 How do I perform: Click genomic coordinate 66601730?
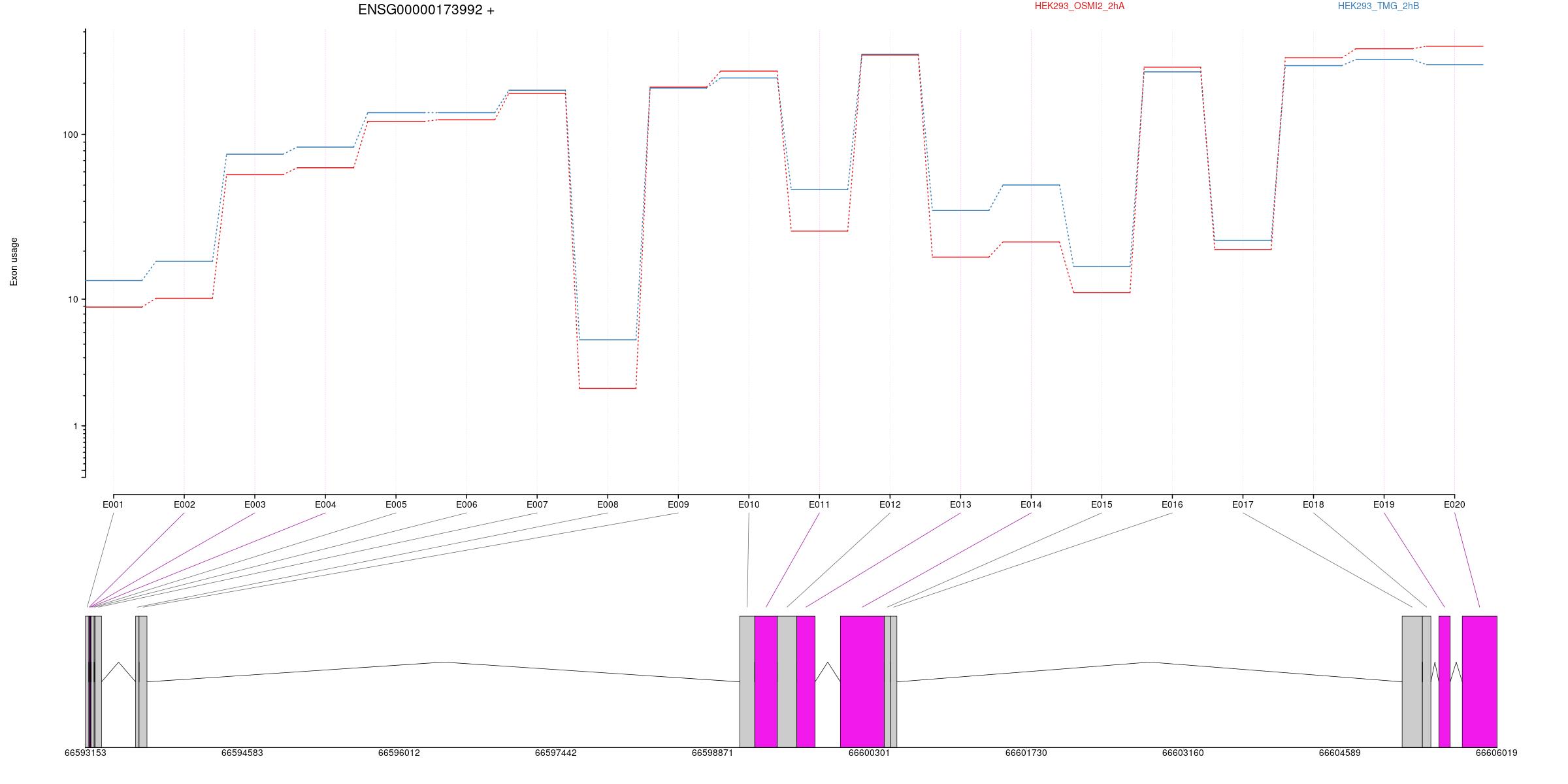pos(1026,753)
